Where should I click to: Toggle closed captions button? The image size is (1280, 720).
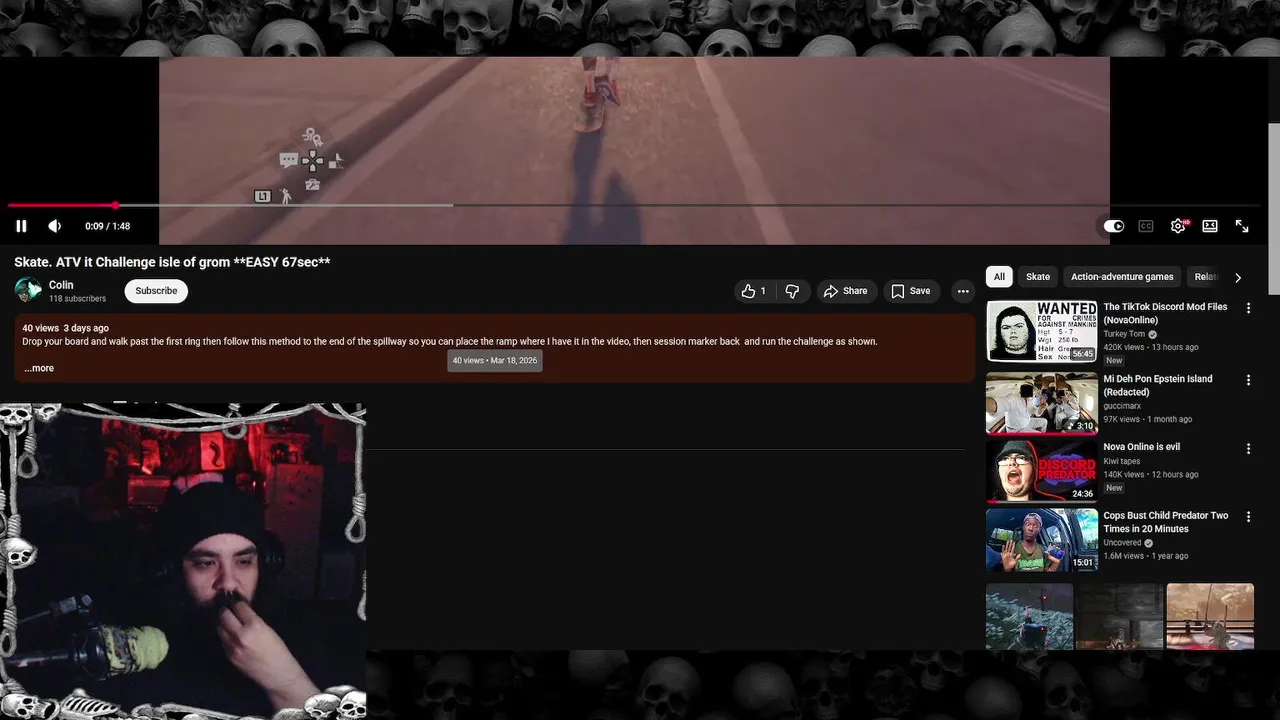pos(1146,226)
